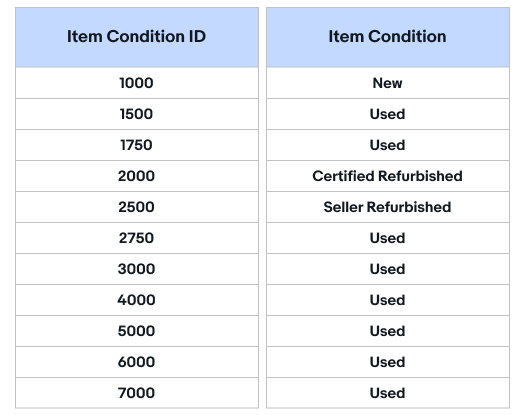Click the Item Condition ID column header

click(137, 37)
